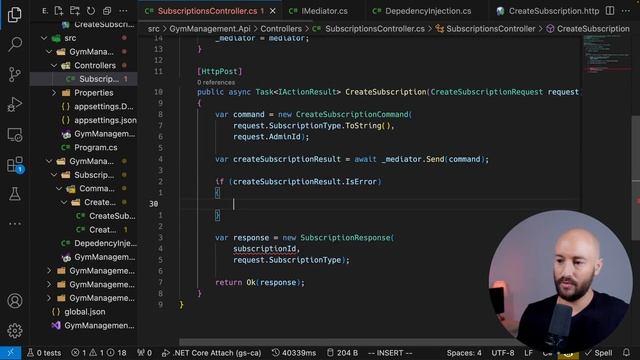Screen dimensions: 640x360
Task: Refresh the Explorer tree
Action: (91, 11)
